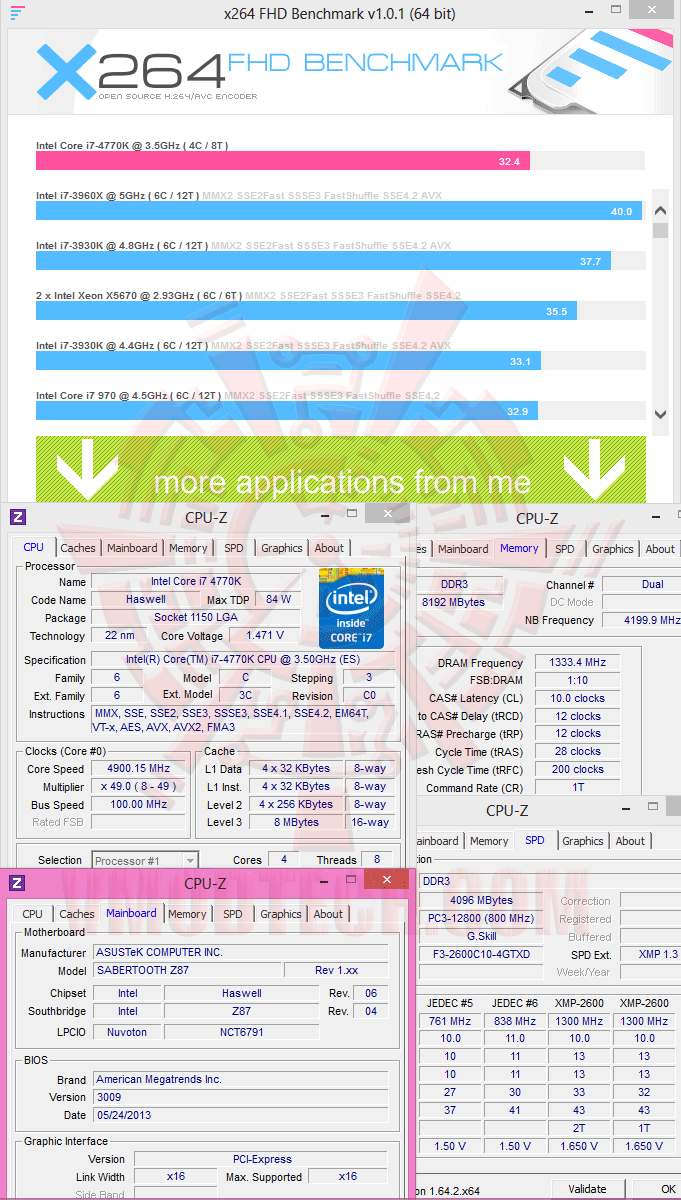Click the Xeon X5670 result bar
681x1200 pixels.
coord(305,311)
